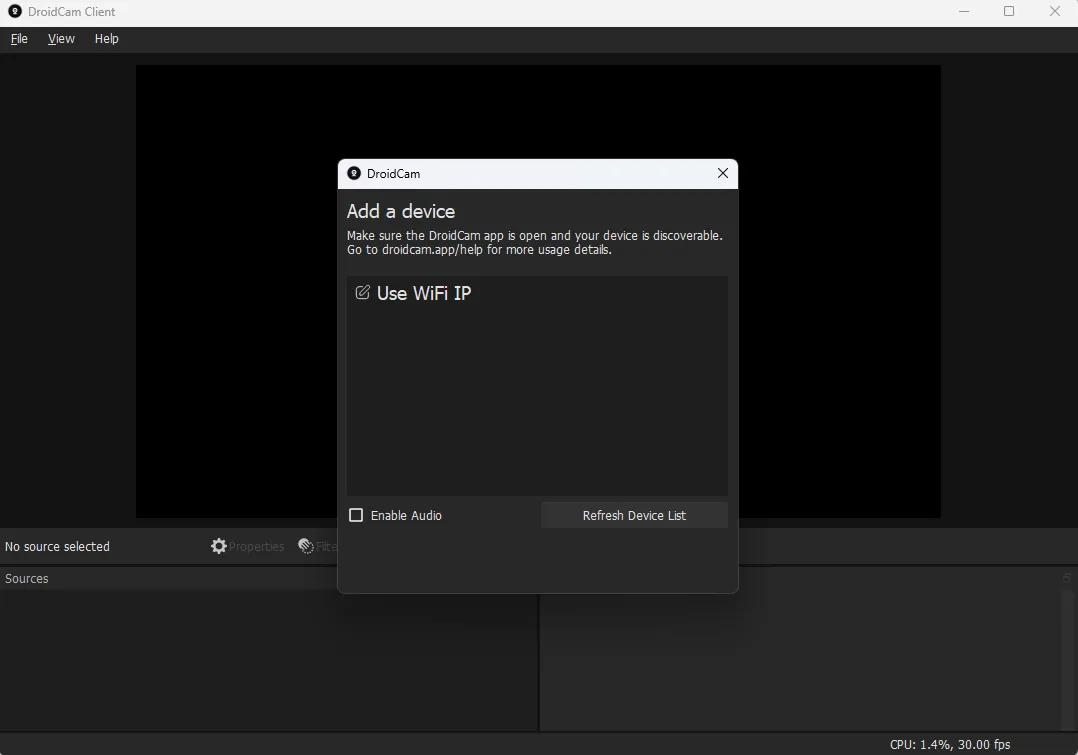Click the Properties gear icon
This screenshot has width=1078, height=755.
219,546
